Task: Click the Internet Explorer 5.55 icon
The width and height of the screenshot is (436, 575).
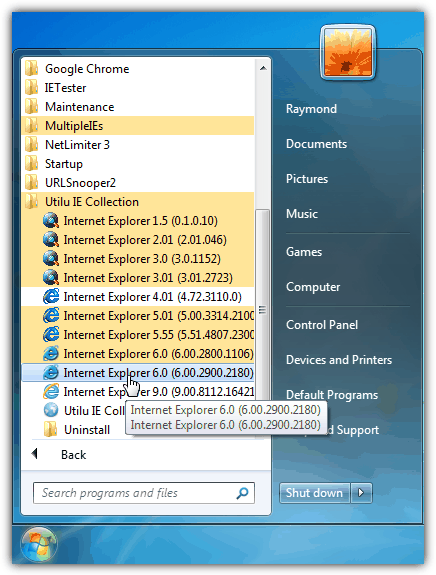Action: pyautogui.click(x=51, y=335)
